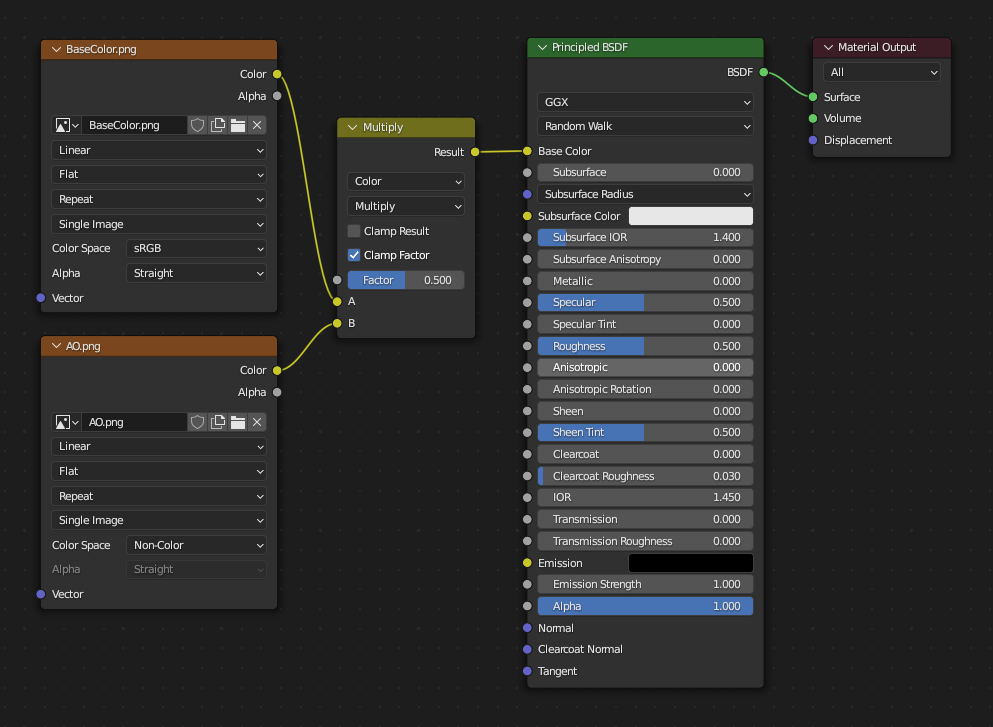Screen dimensions: 993x727
Task: Click AO.png Vector input socket
Action: point(41,594)
